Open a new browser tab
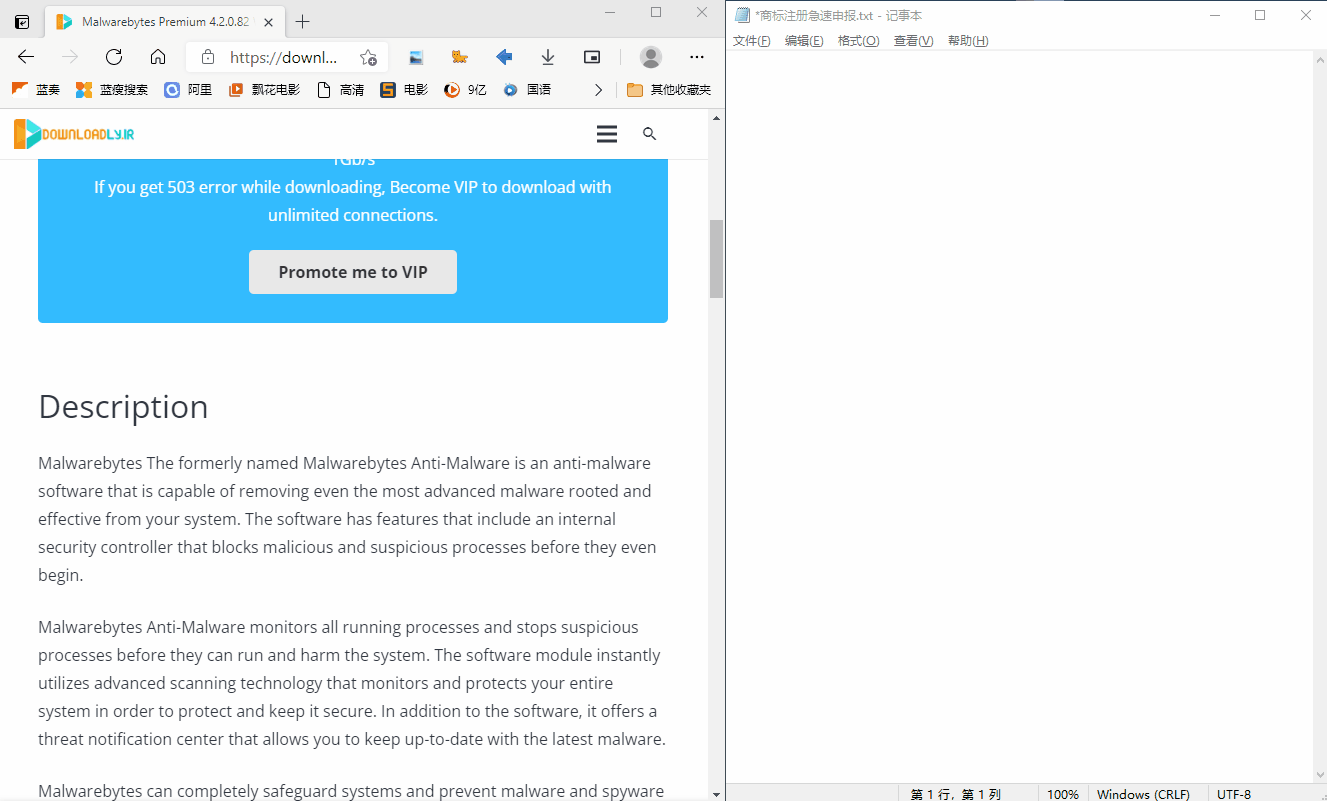The height and width of the screenshot is (801, 1327). coord(303,21)
